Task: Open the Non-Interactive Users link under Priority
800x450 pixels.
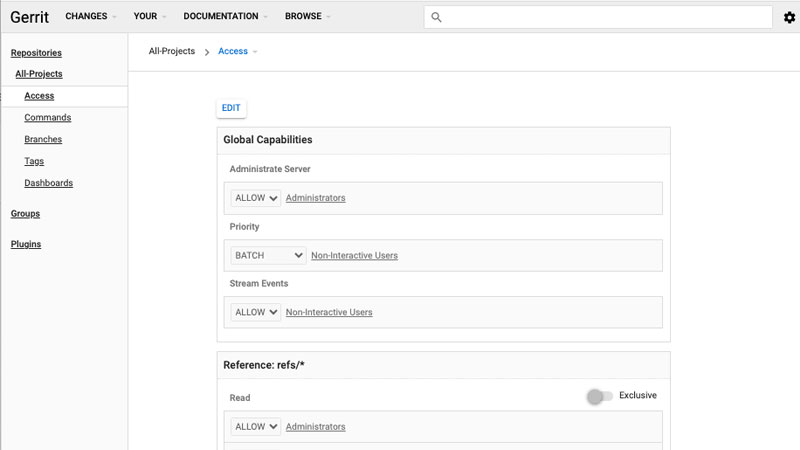Action: (x=355, y=256)
